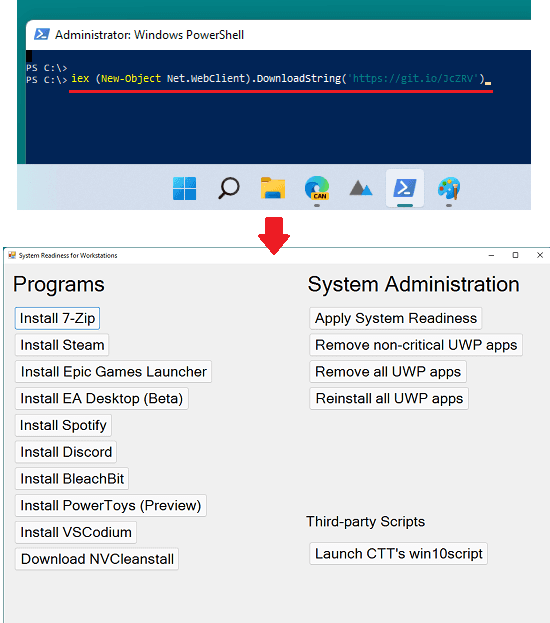Download NVCleanstall via its button

[x=97, y=559]
